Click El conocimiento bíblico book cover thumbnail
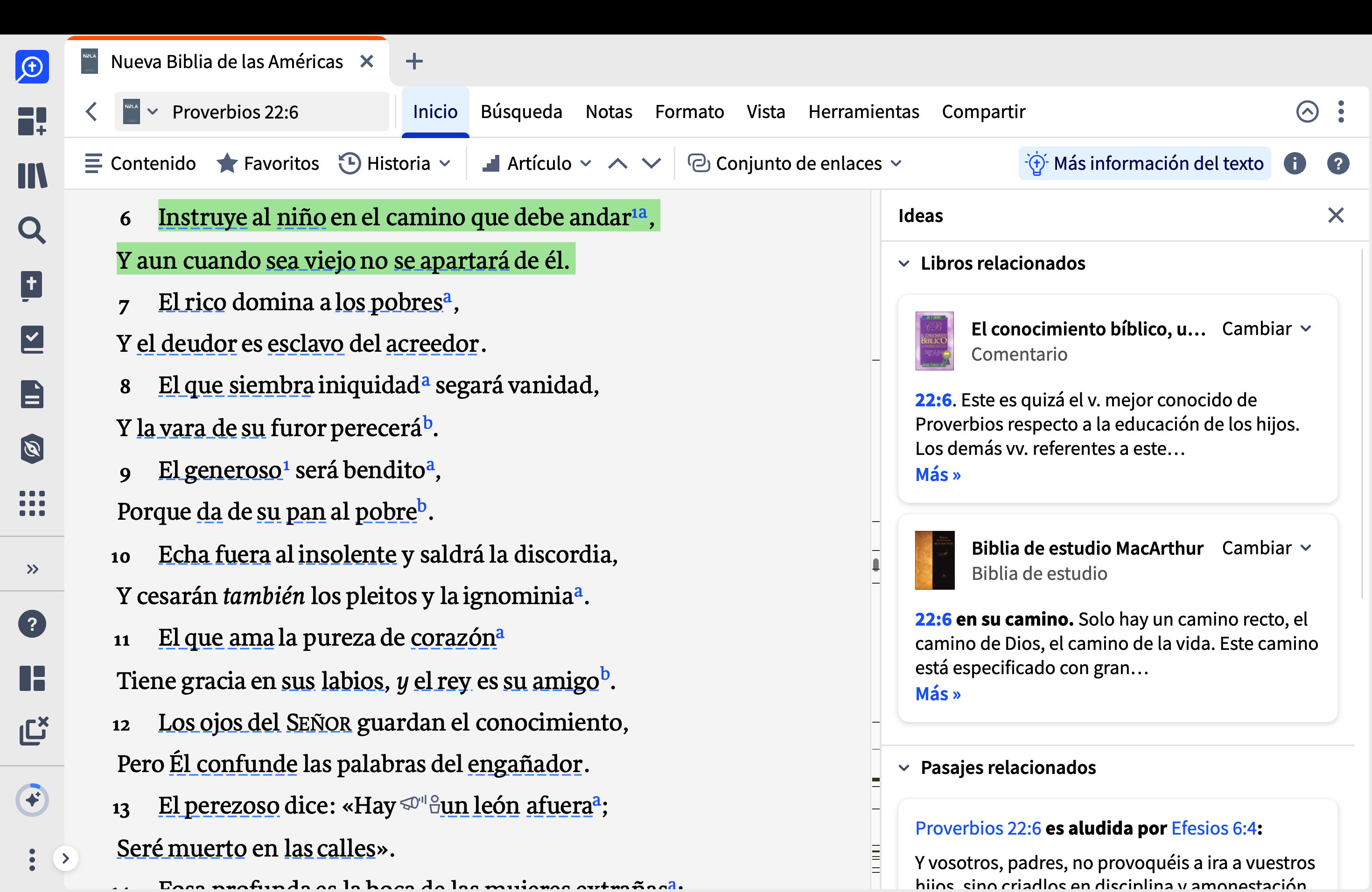This screenshot has height=892, width=1372. (934, 341)
